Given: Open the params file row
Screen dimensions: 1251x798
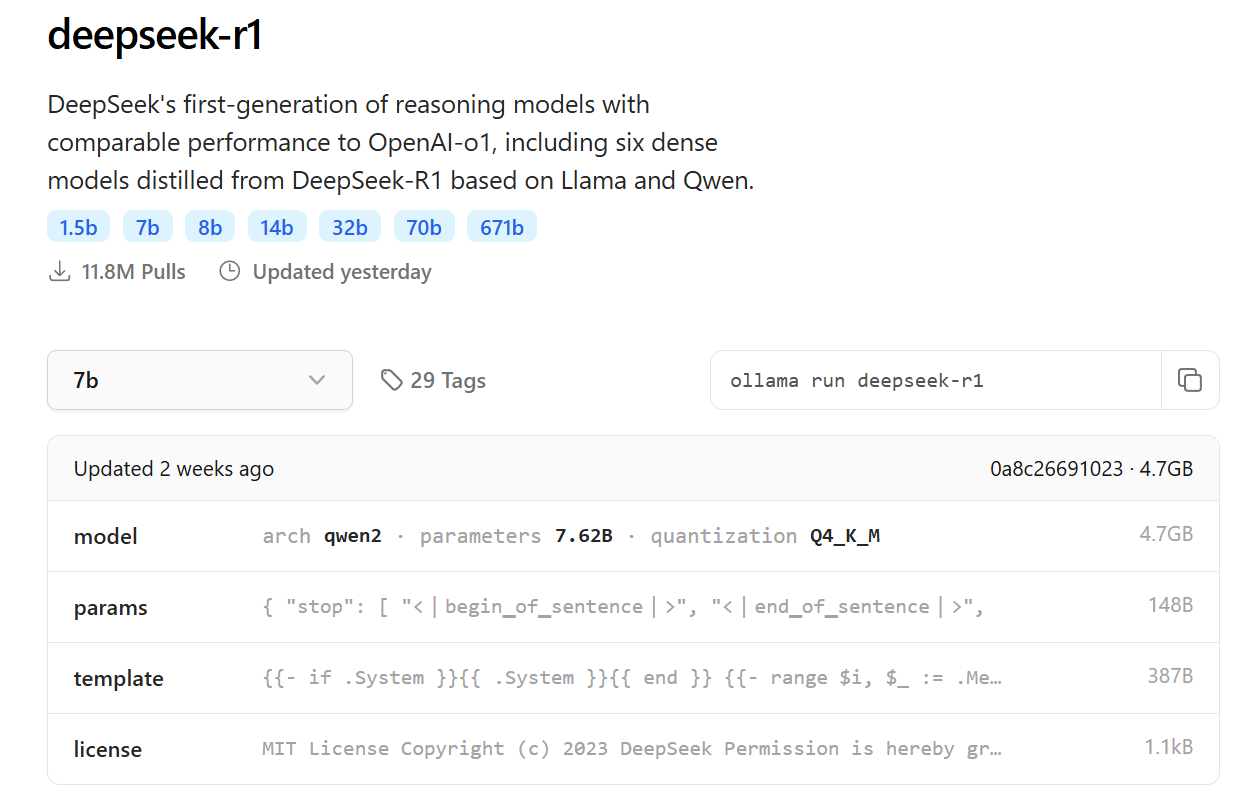Looking at the screenshot, I should (633, 607).
